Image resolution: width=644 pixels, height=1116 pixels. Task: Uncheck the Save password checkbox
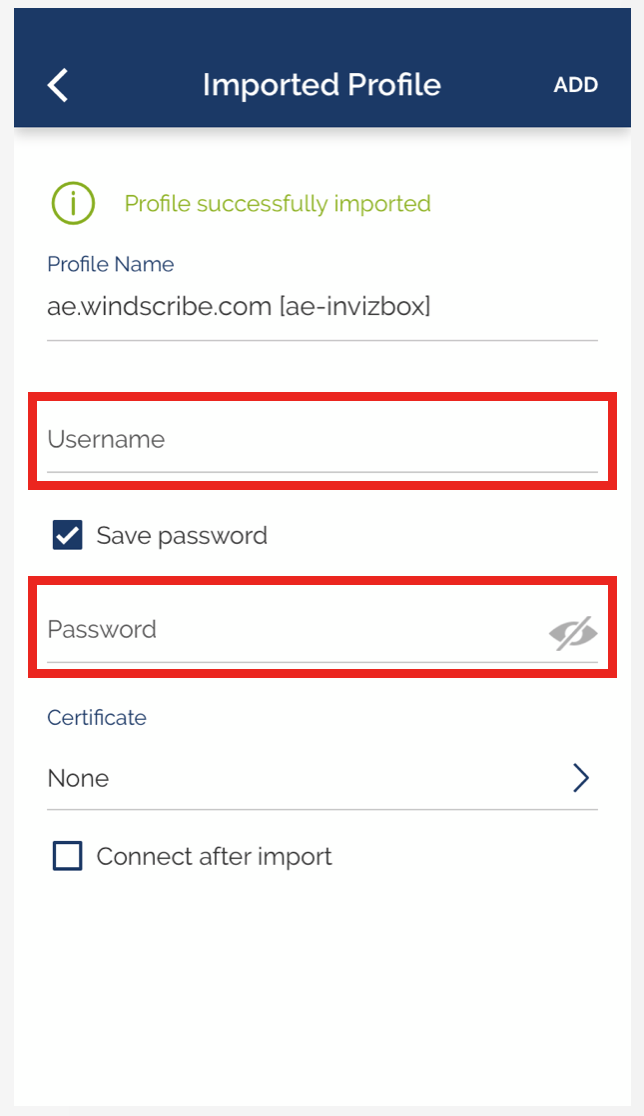pos(68,536)
